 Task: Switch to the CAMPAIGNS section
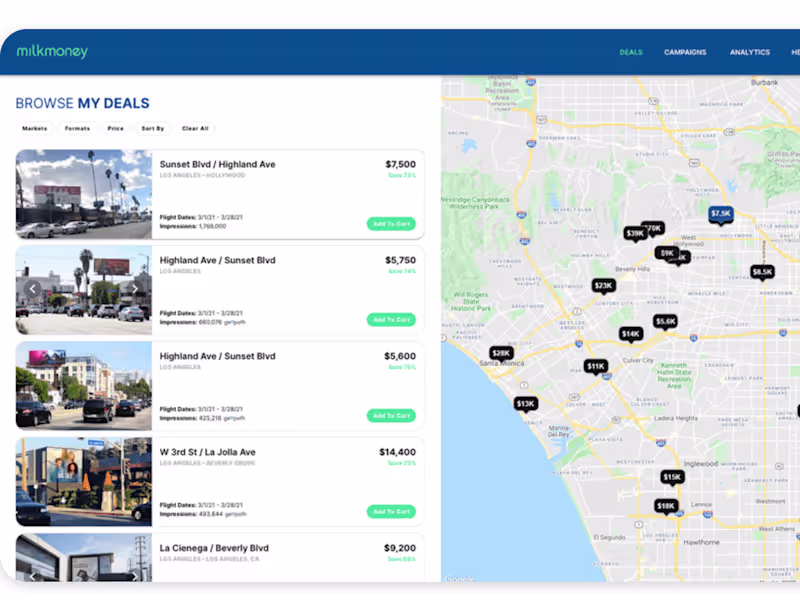[x=685, y=52]
